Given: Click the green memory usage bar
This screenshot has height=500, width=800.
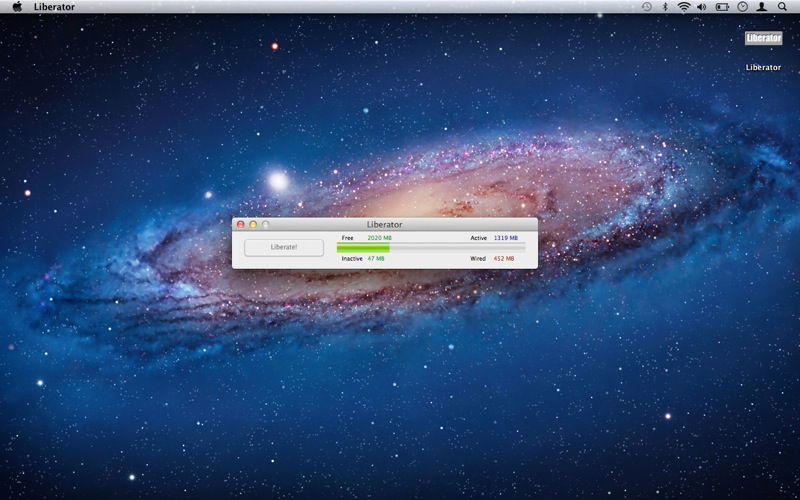Looking at the screenshot, I should pos(363,248).
